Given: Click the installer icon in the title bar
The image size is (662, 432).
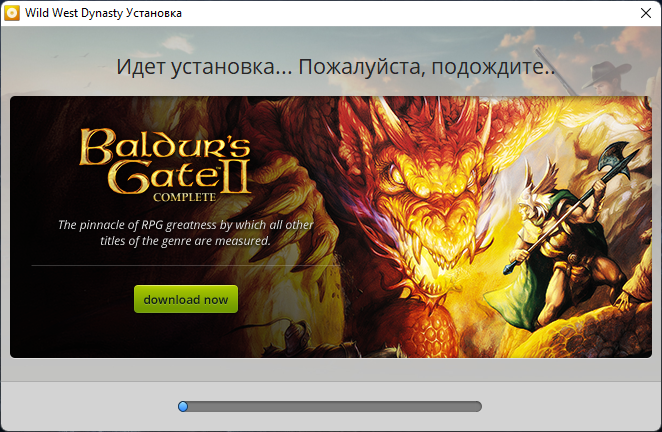Looking at the screenshot, I should coord(12,13).
